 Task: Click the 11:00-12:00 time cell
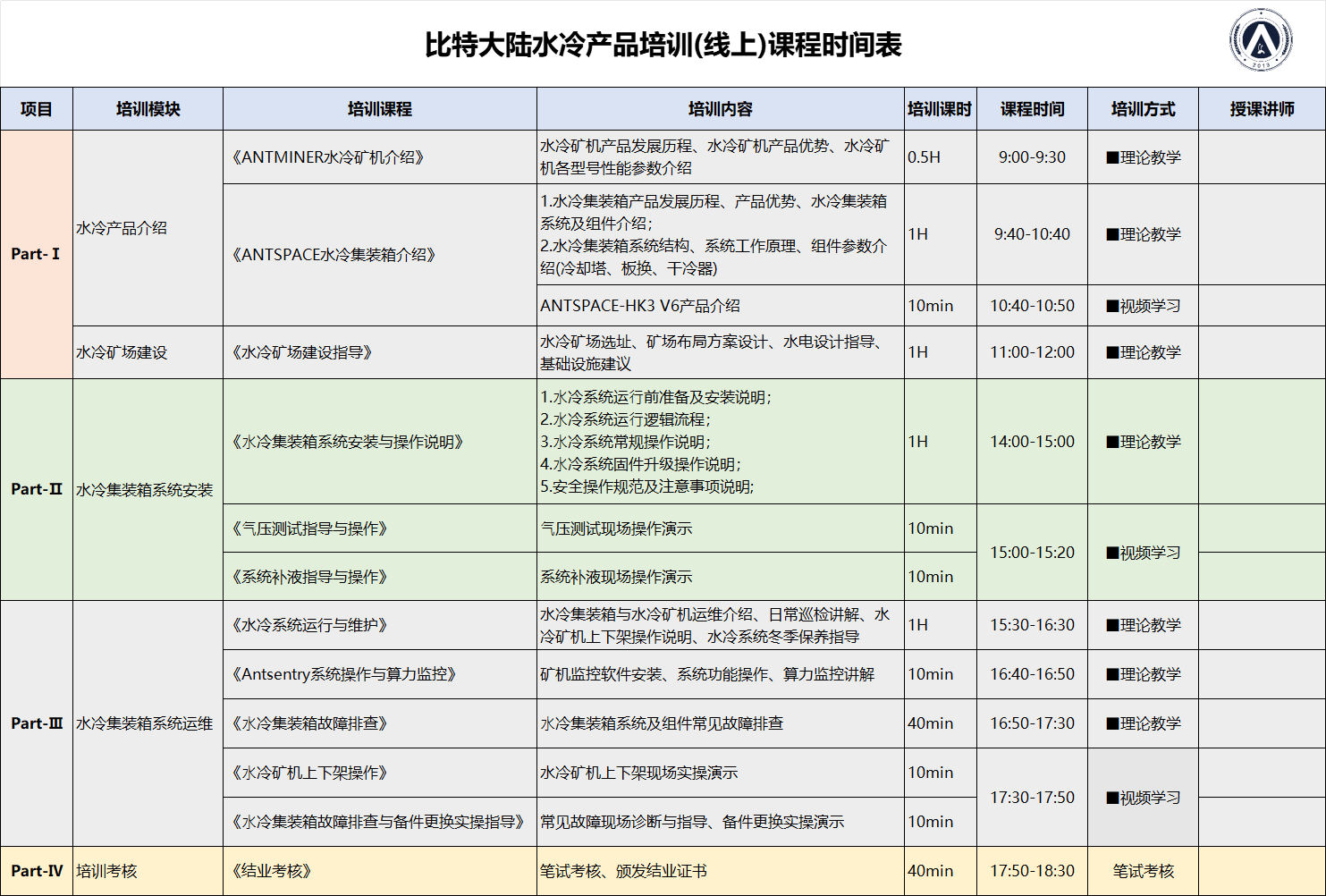[x=1033, y=352]
